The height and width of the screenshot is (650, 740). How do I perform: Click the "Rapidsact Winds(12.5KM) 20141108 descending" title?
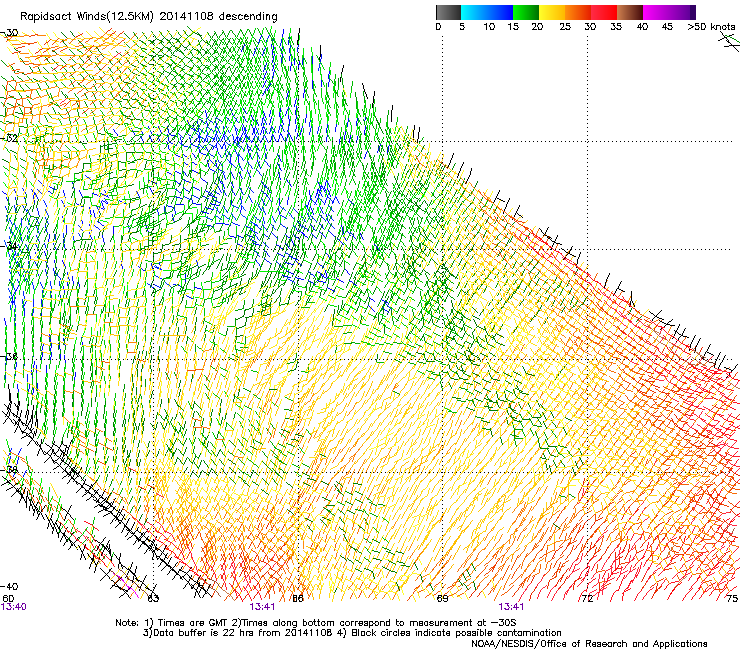pos(149,17)
